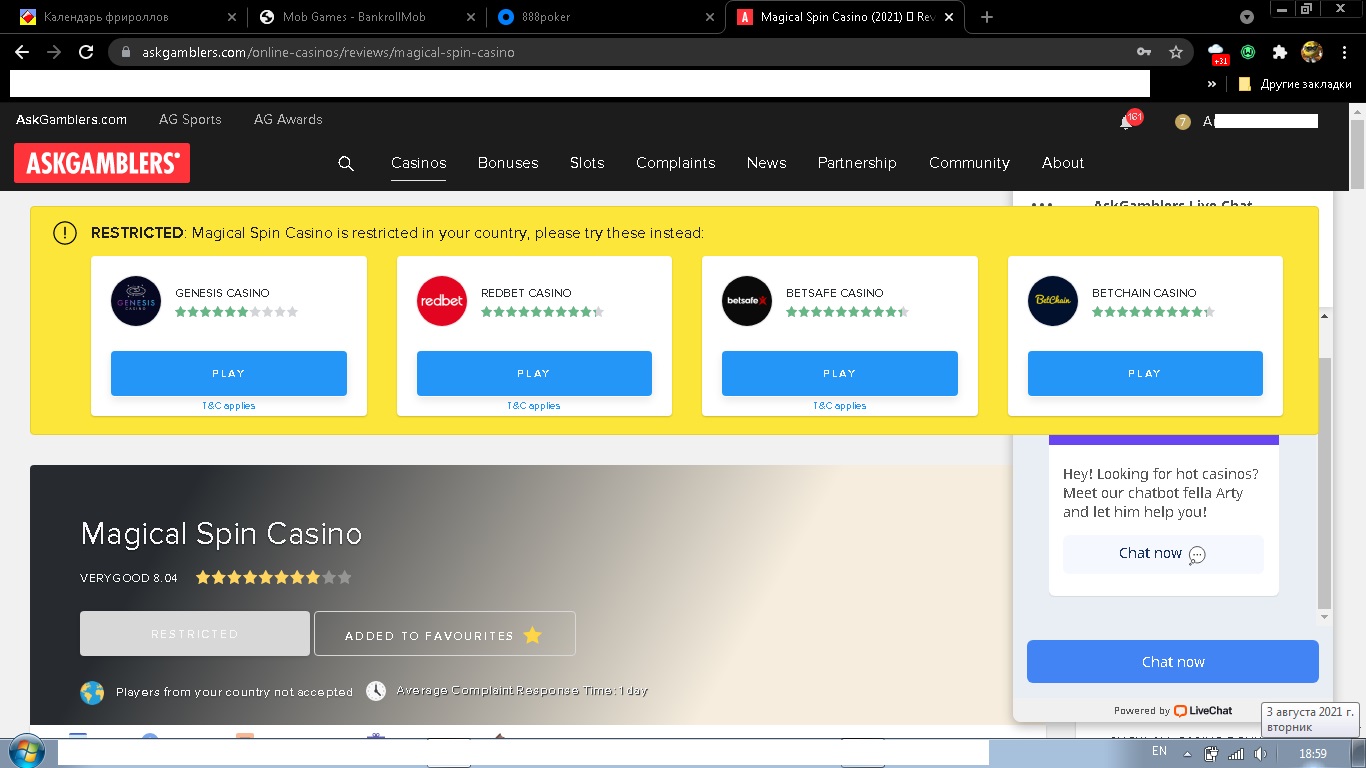Go to AskGamblers.com top link
This screenshot has width=1366, height=768.
71,119
